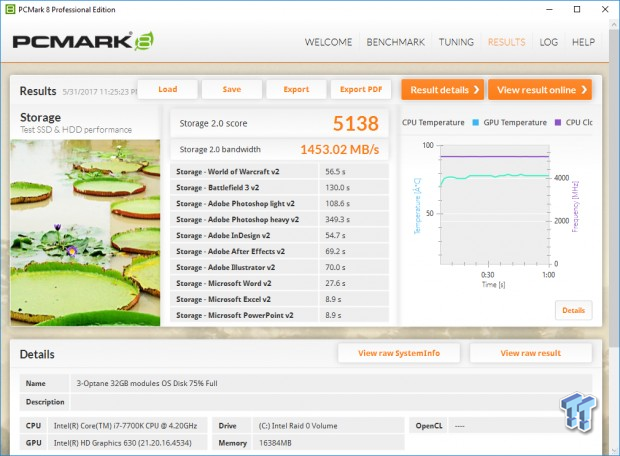This screenshot has width=620, height=456.
Task: Click the Storage water lilies thumbnail image
Action: (x=85, y=233)
